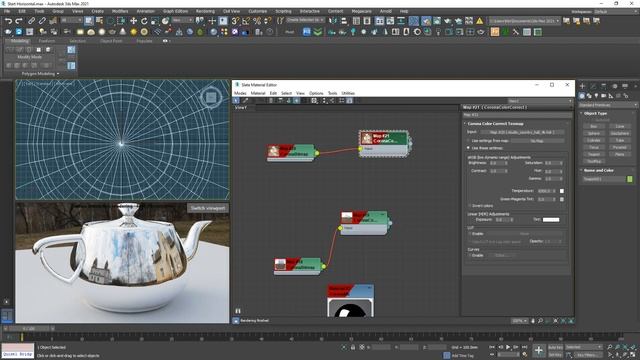Toggle the Angle Snap icon
Screen dimensions: 640x360
click(246, 20)
